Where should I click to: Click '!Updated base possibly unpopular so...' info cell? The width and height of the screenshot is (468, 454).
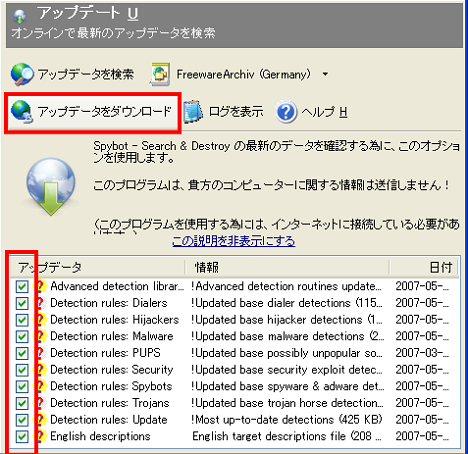pyautogui.click(x=287, y=353)
